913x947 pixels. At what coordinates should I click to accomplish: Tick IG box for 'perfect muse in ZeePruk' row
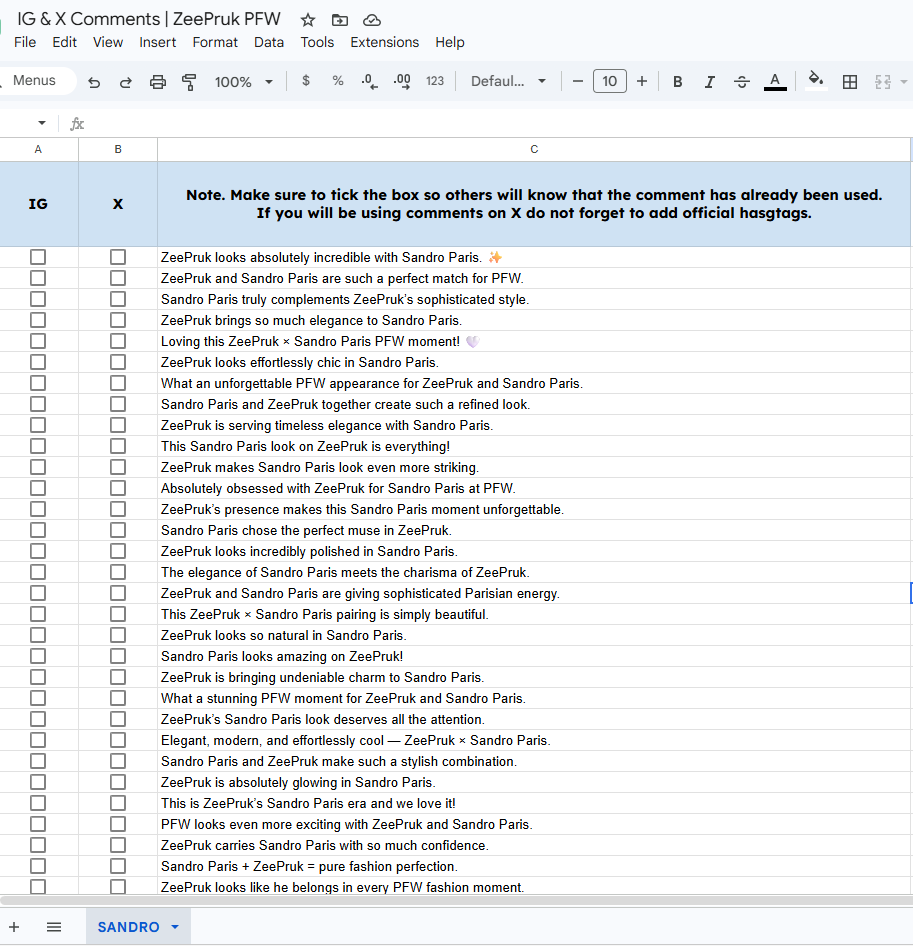tap(38, 530)
